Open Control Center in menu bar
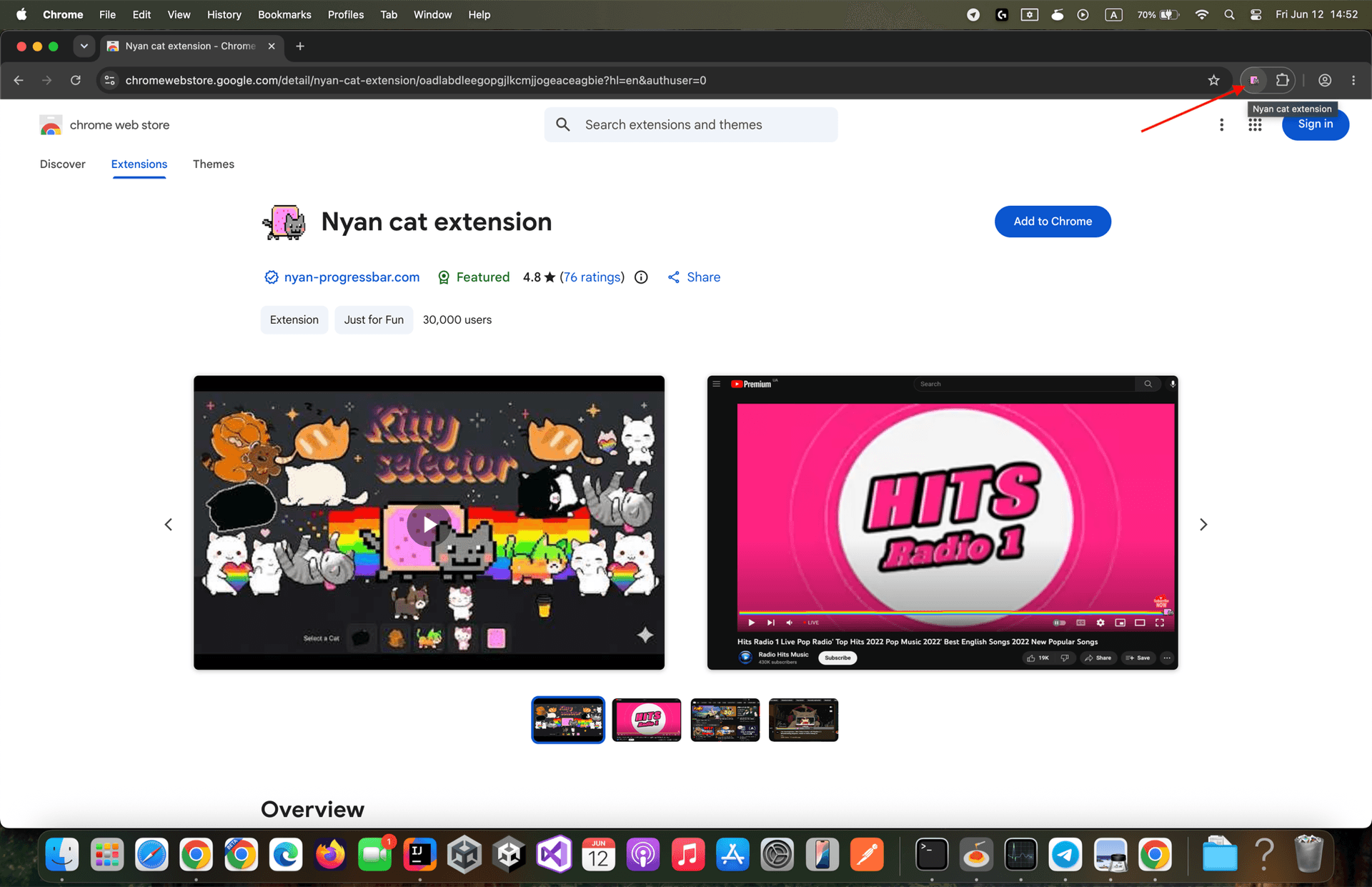Viewport: 1372px width, 887px height. (1256, 14)
